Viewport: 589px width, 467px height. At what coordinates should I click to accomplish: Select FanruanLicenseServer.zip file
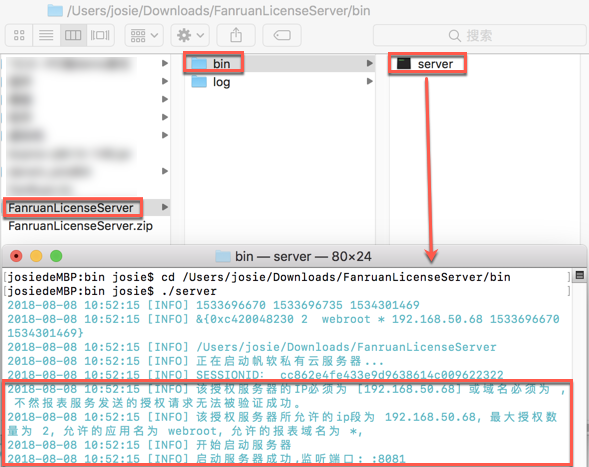[80, 225]
